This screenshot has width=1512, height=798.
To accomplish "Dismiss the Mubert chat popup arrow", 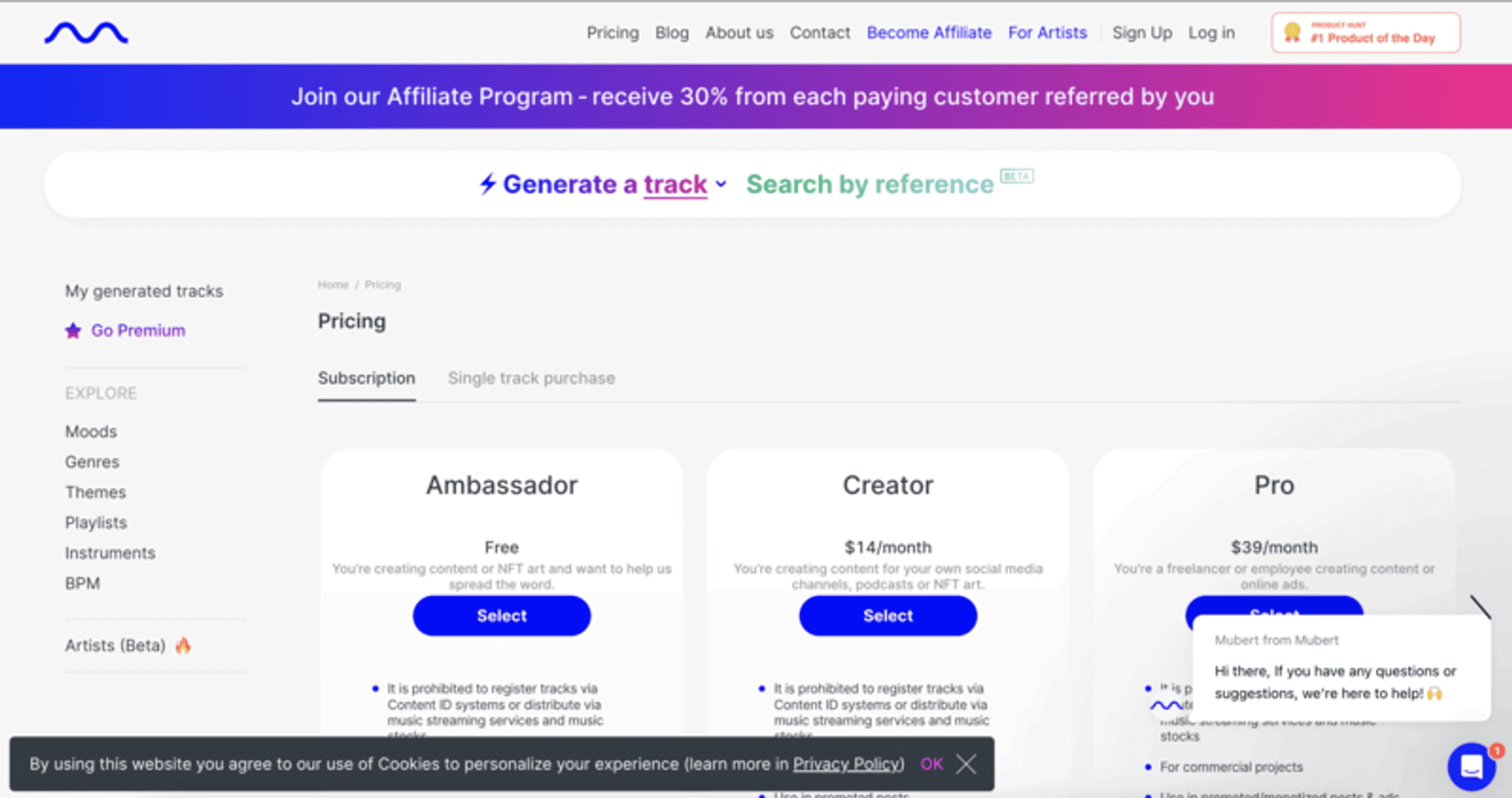I will (x=1480, y=607).
